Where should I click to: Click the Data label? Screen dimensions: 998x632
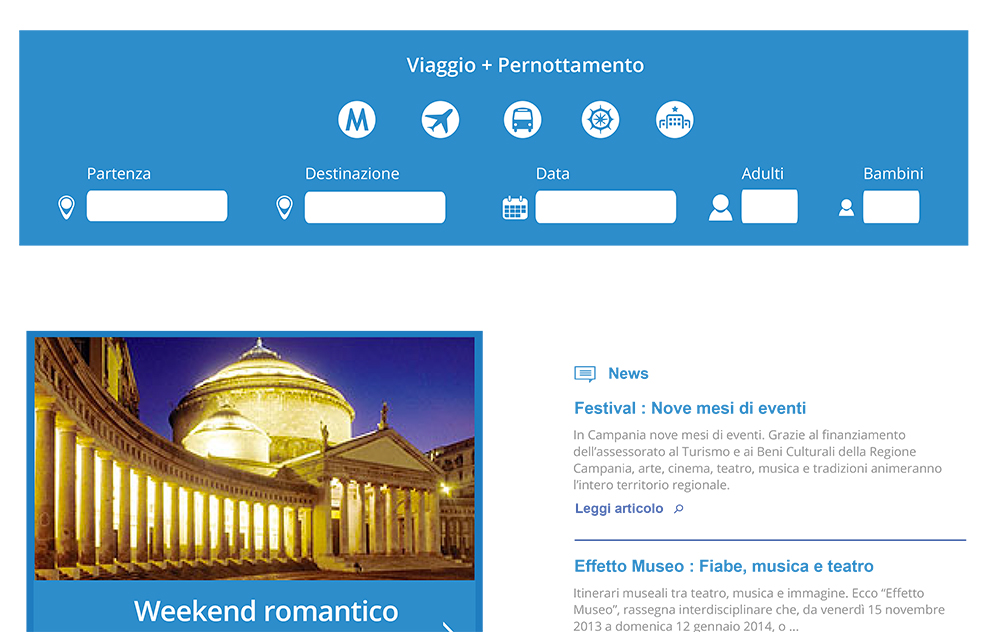tap(552, 174)
